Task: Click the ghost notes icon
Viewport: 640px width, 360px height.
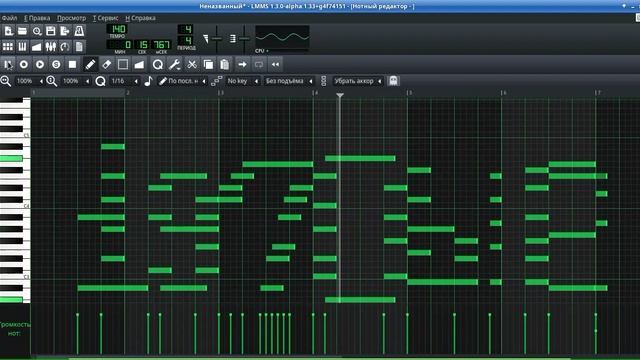Action: (x=393, y=81)
